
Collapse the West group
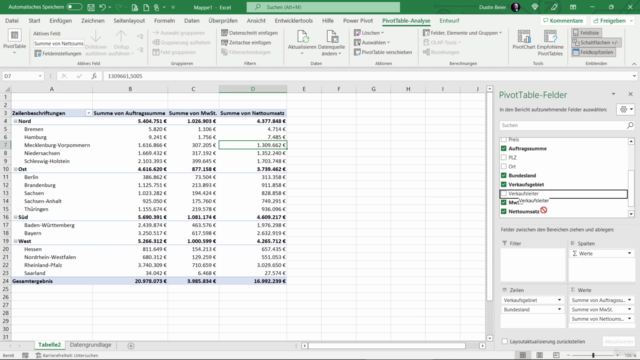15,241
